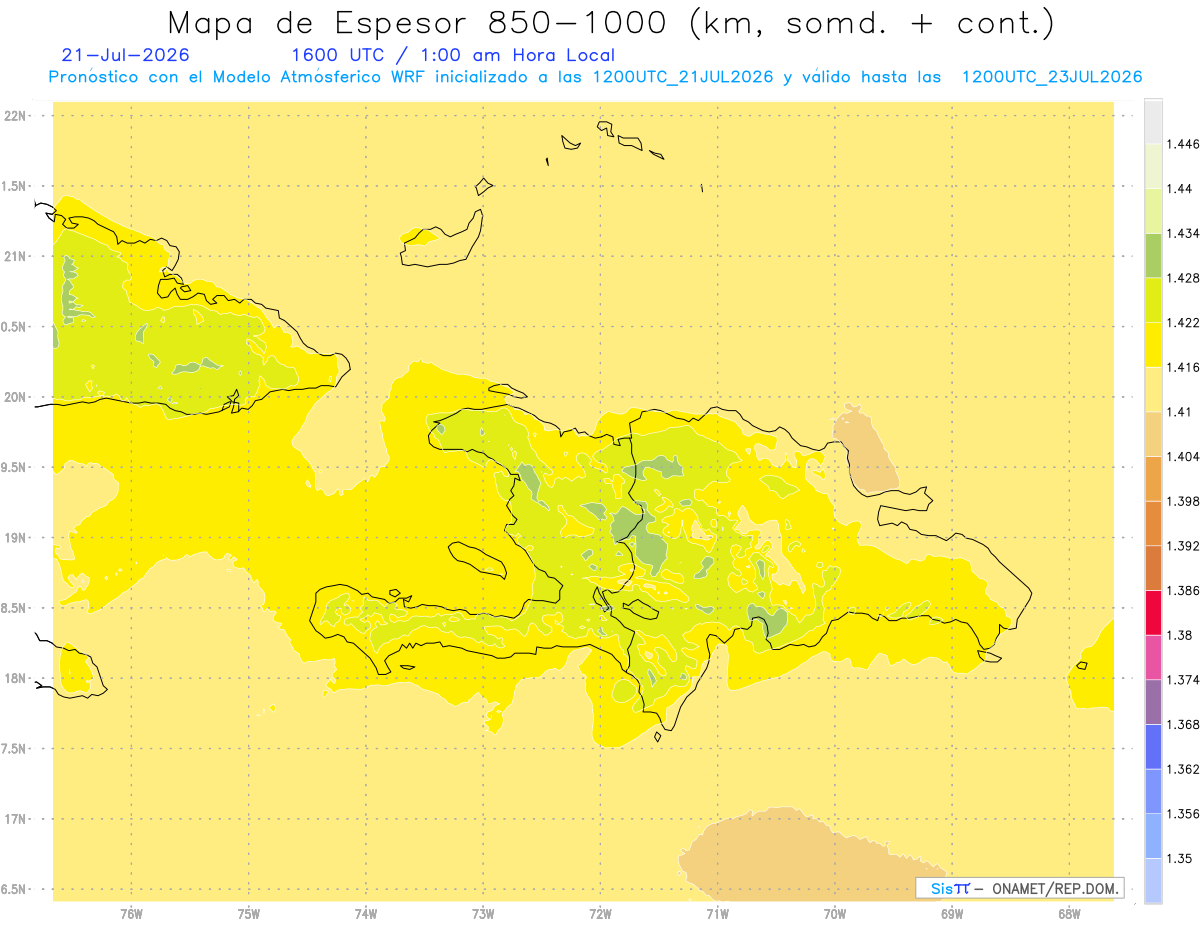Click the legend value '1.392'
The width and height of the screenshot is (1200, 927).
coord(1183,546)
